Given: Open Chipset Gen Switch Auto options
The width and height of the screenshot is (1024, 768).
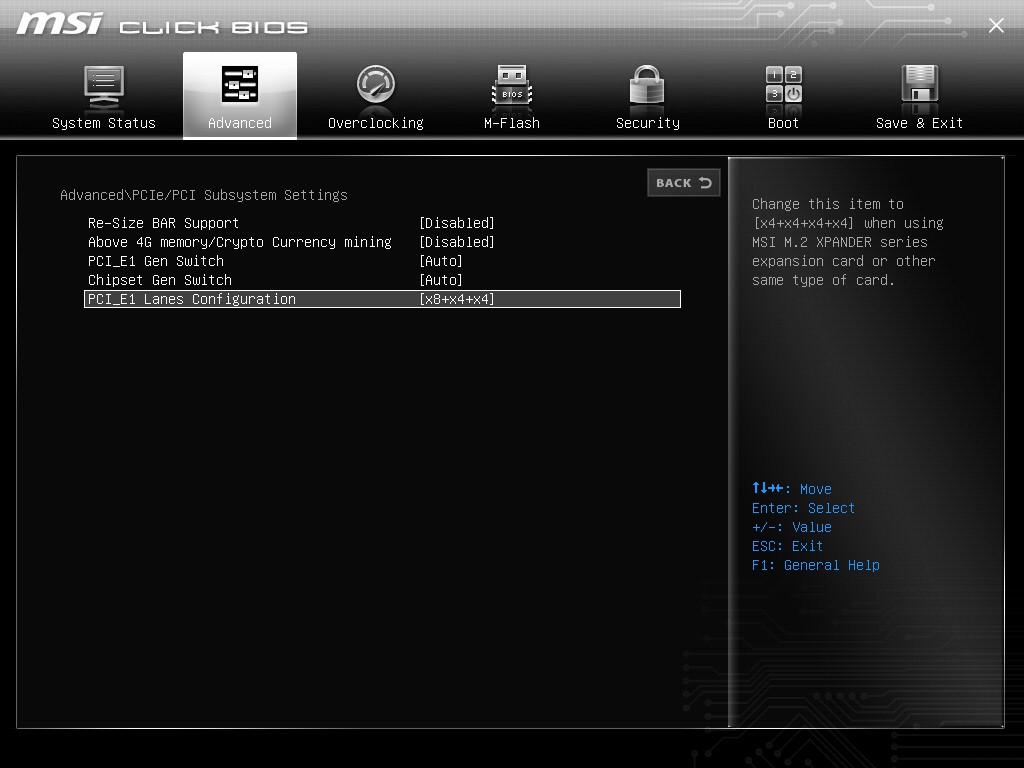Looking at the screenshot, I should [441, 280].
